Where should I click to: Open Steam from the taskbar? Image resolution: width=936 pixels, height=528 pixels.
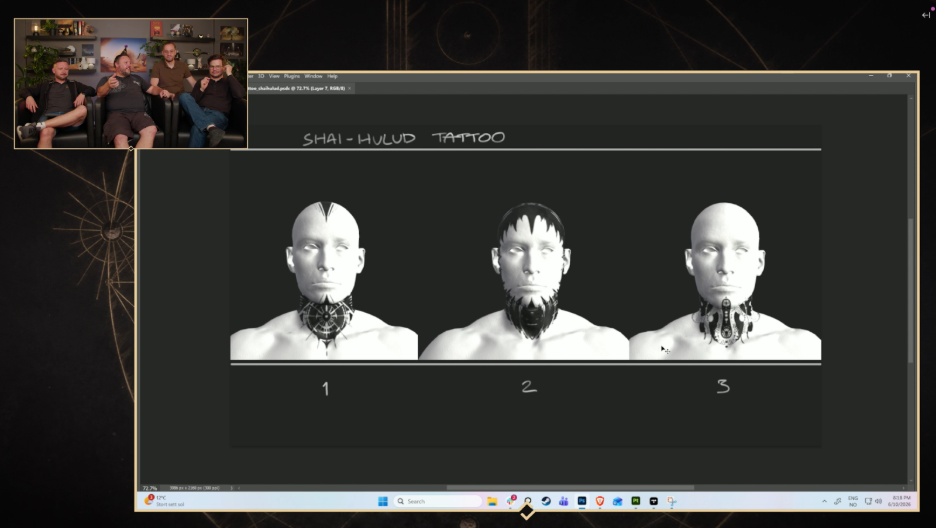click(x=546, y=501)
